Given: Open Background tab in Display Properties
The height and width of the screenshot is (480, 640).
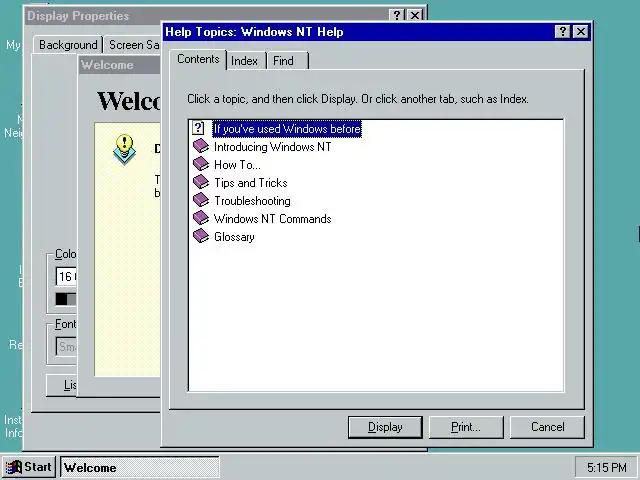Looking at the screenshot, I should (68, 45).
